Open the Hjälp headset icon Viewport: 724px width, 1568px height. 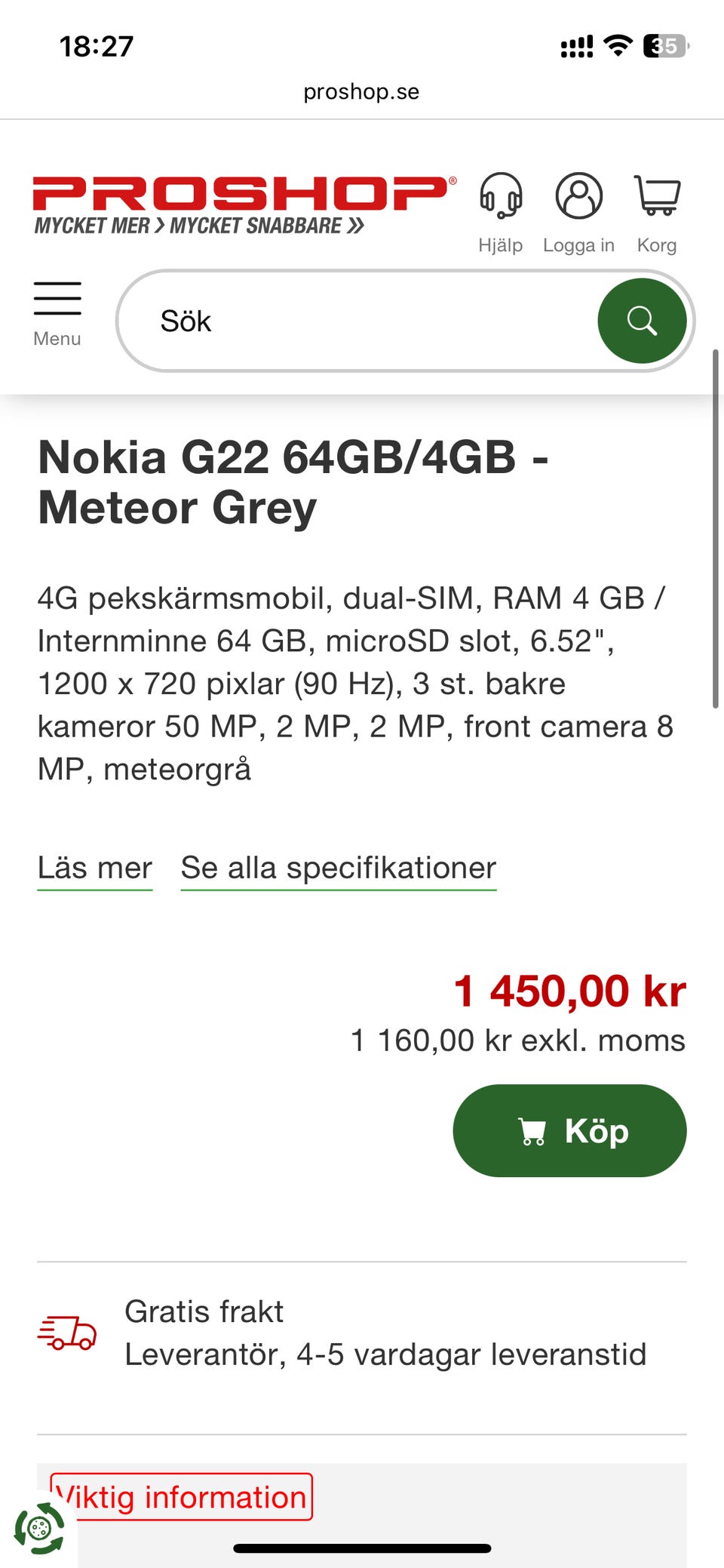coord(500,196)
